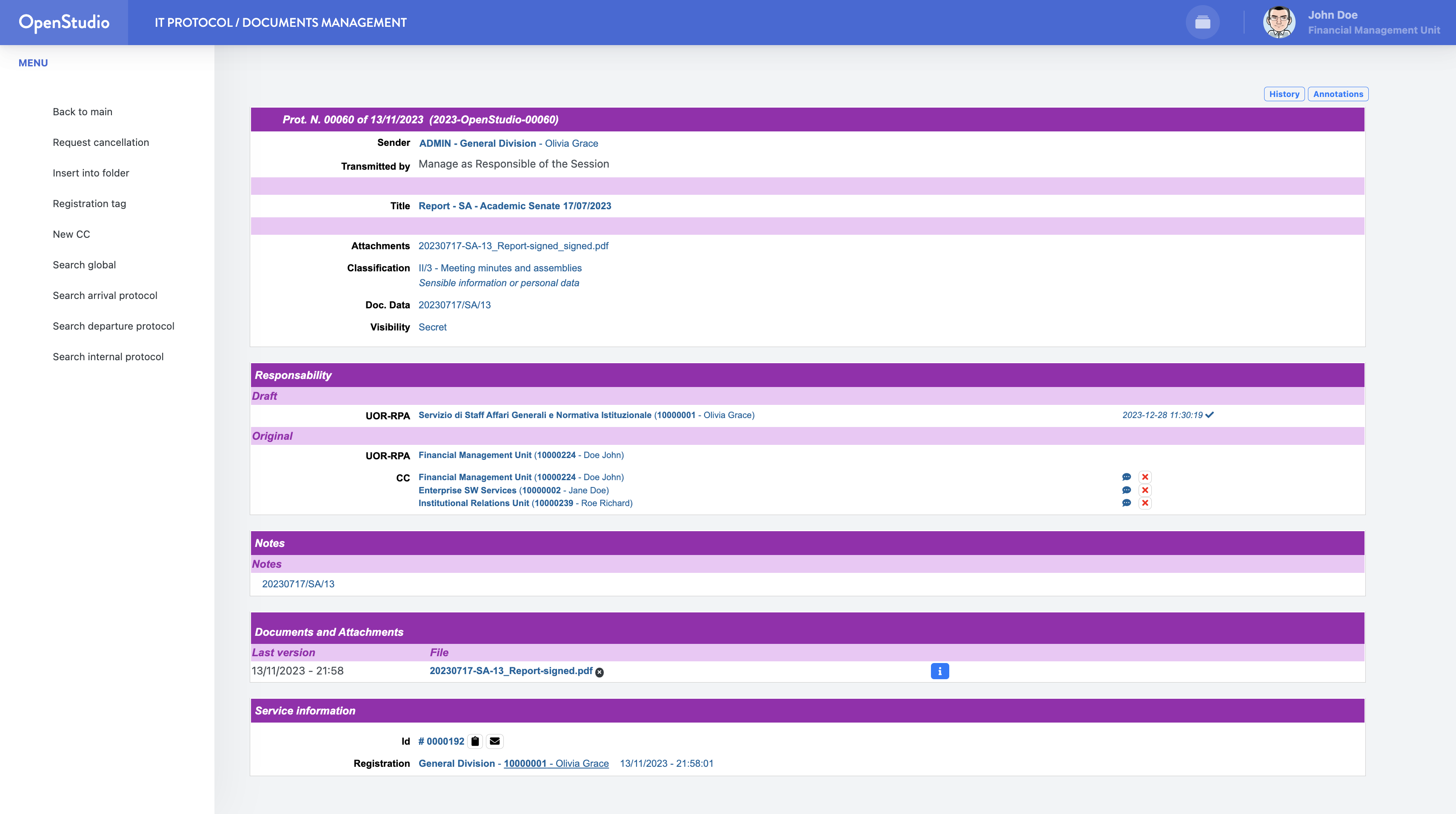1456x814 pixels.
Task: Click the blue info icon for the file
Action: pos(939,671)
